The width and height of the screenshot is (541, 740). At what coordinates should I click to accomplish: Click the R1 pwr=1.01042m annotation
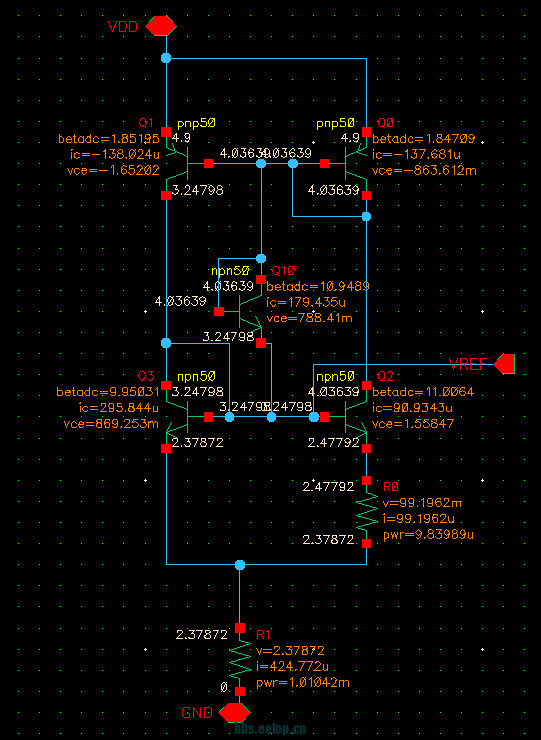(x=303, y=682)
